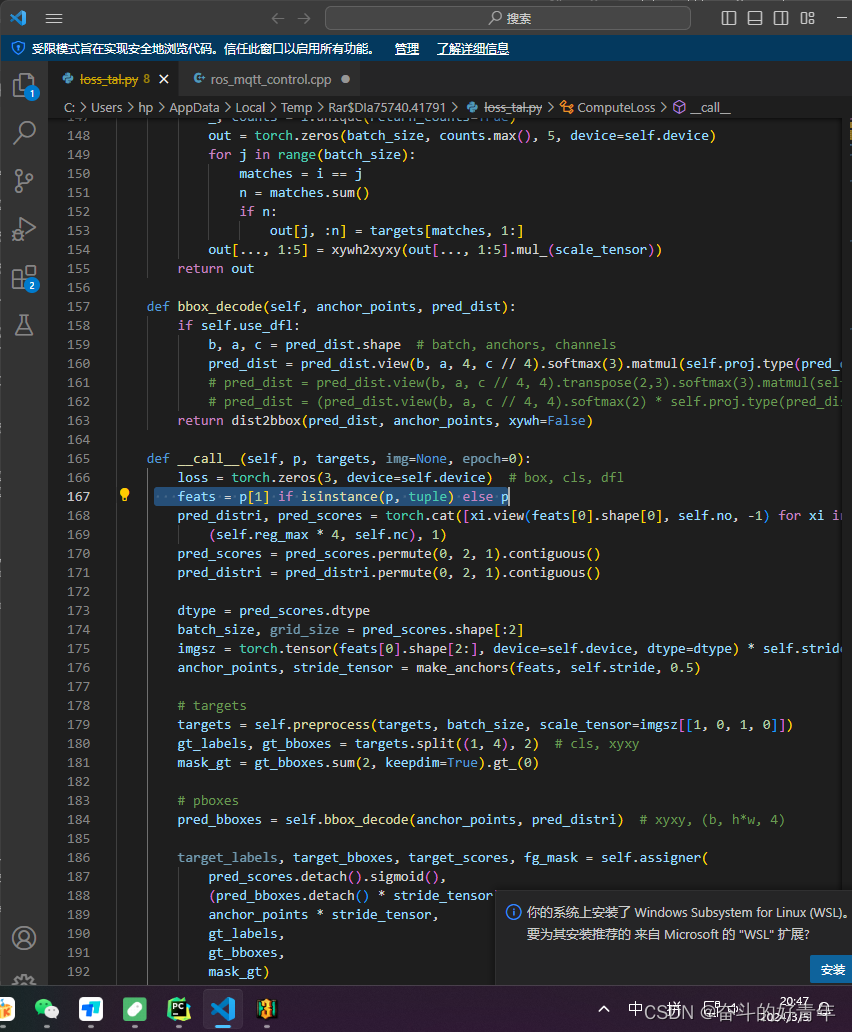Toggle the bottom panel layout icon

point(755,18)
